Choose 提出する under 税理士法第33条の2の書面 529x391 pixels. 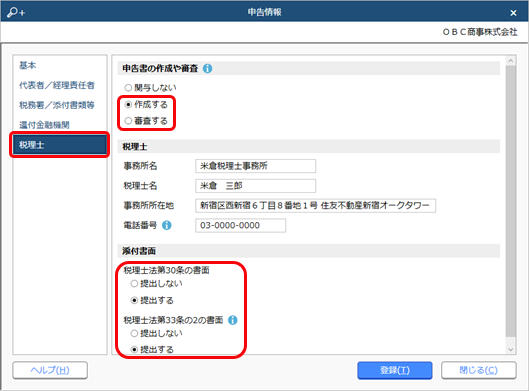pos(152,350)
